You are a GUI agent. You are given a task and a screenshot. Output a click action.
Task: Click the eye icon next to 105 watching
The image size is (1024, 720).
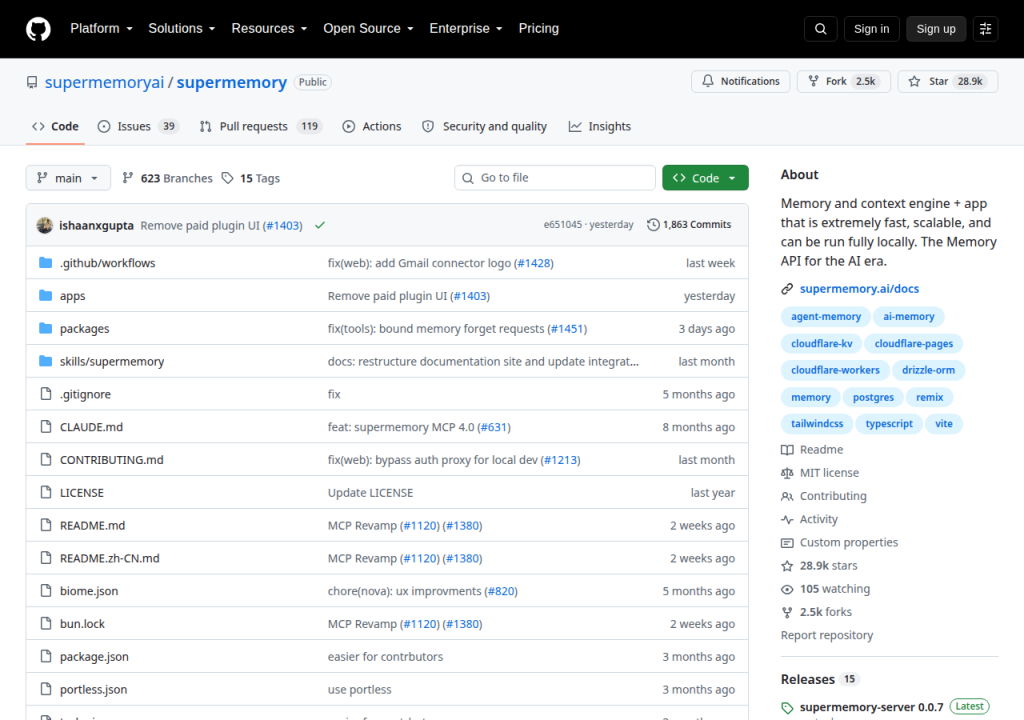coord(787,589)
